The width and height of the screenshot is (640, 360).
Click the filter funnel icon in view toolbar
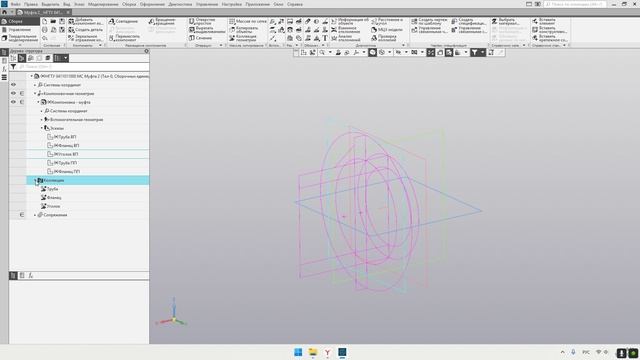point(474,52)
